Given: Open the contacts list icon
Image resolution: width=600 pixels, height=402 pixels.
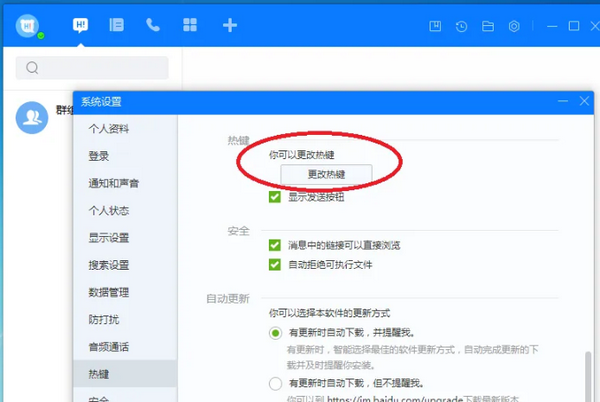Looking at the screenshot, I should pos(117,25).
